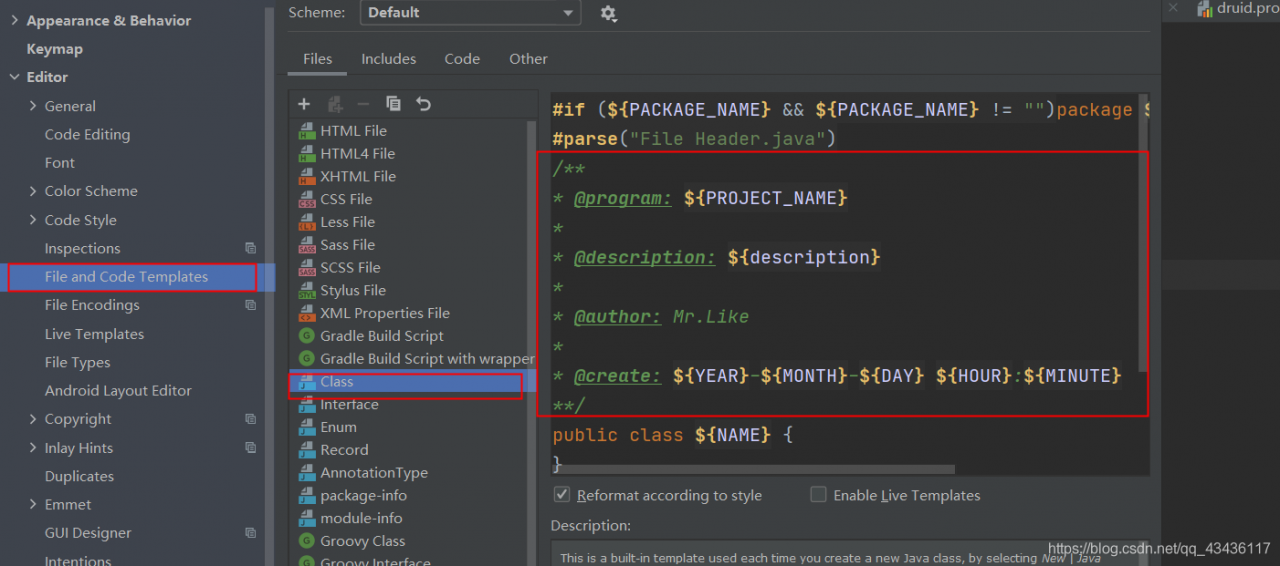1280x566 pixels.
Task: Click the create child template icon
Action: 335,104
